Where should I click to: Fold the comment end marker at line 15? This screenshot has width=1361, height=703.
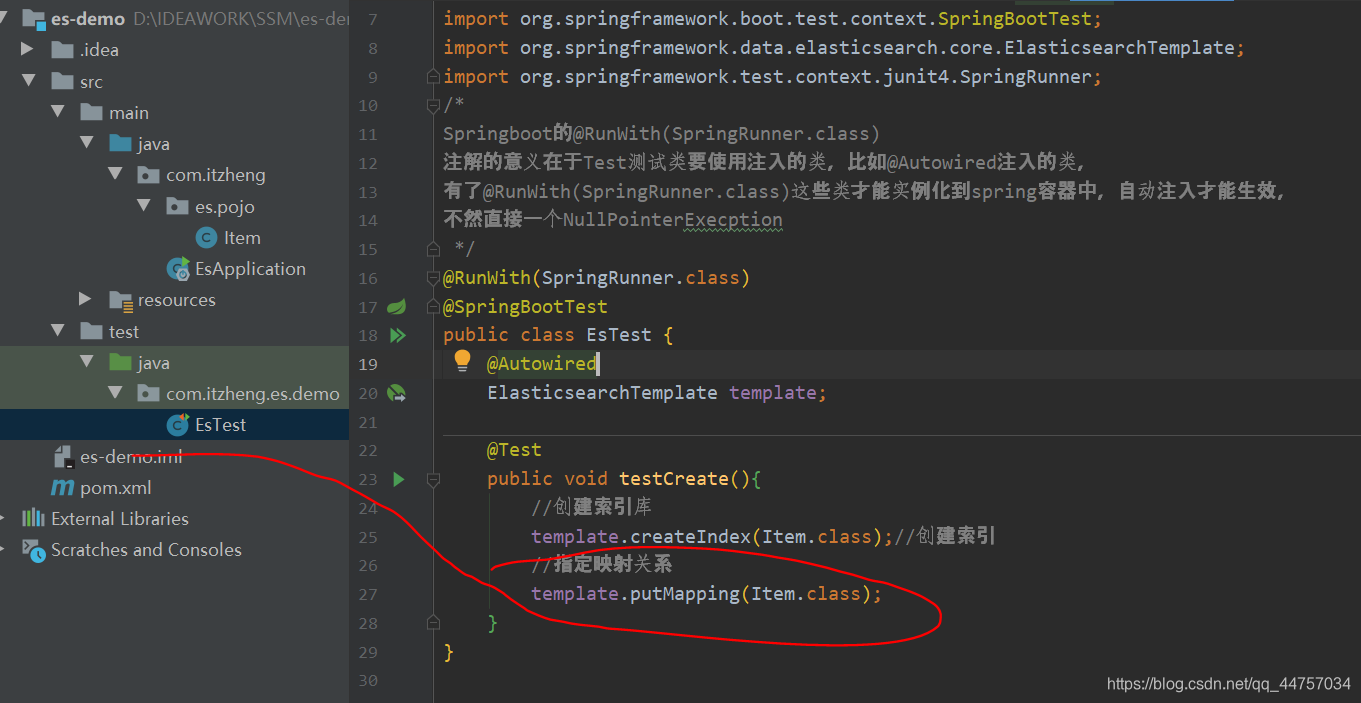(x=433, y=248)
